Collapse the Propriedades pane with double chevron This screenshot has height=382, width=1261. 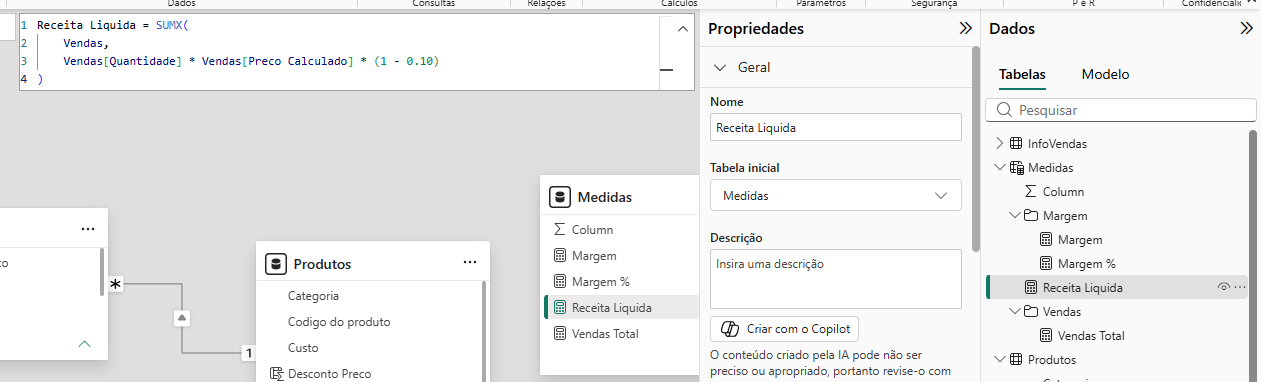965,29
